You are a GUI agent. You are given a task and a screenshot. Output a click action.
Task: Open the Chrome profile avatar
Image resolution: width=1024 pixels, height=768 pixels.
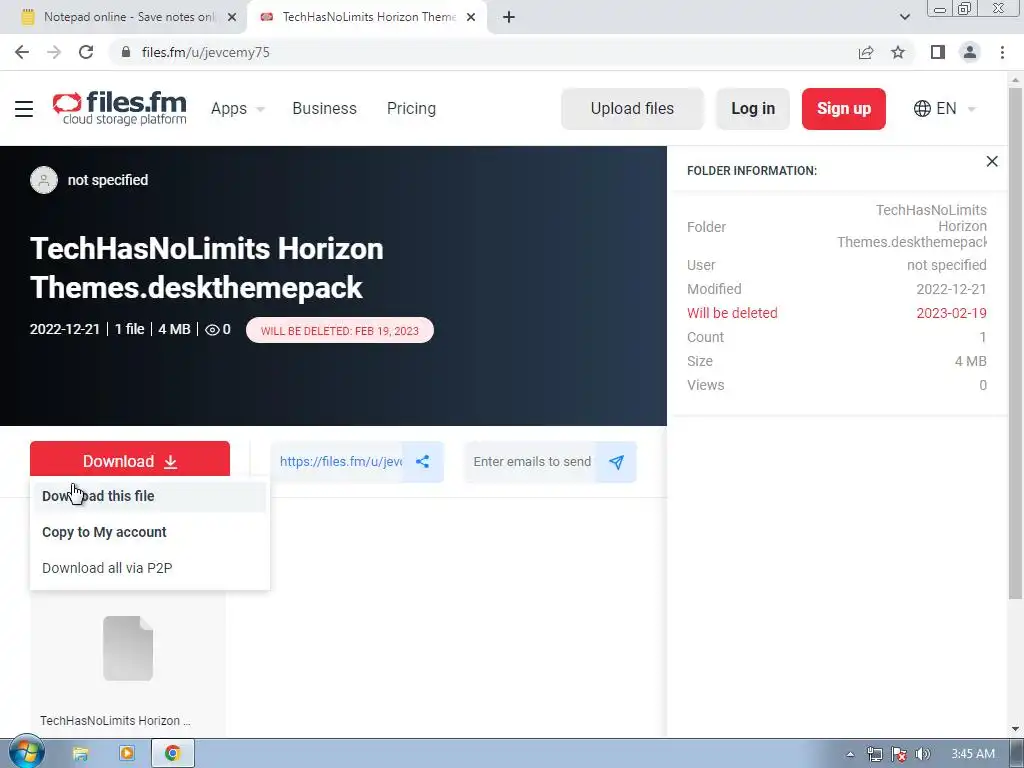click(970, 52)
